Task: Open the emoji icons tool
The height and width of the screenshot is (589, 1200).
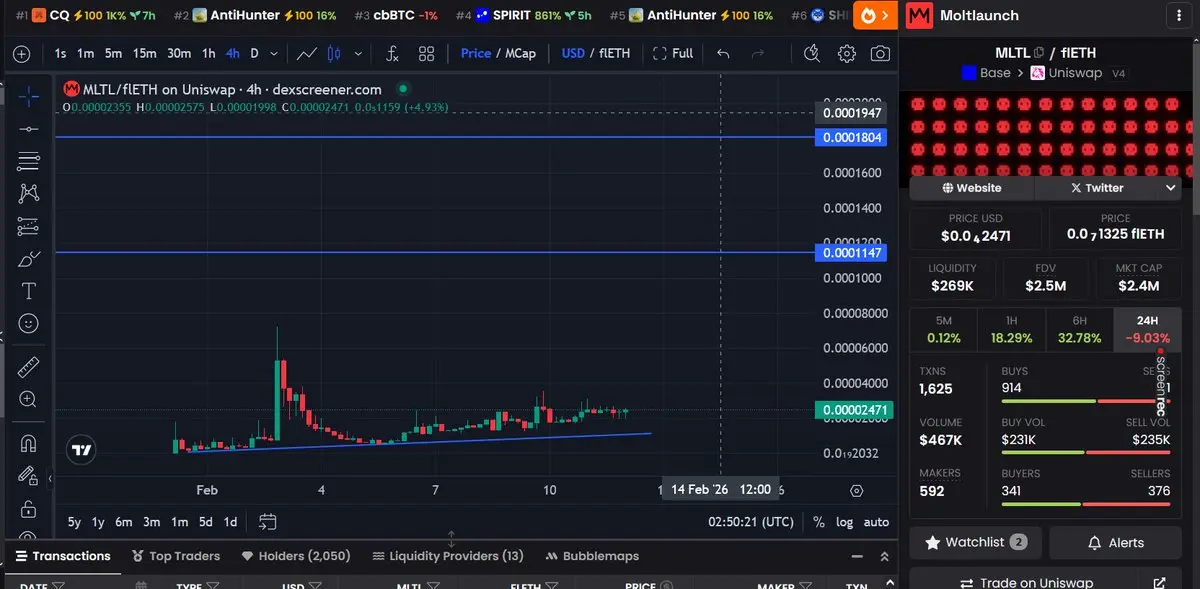Action: (x=28, y=324)
